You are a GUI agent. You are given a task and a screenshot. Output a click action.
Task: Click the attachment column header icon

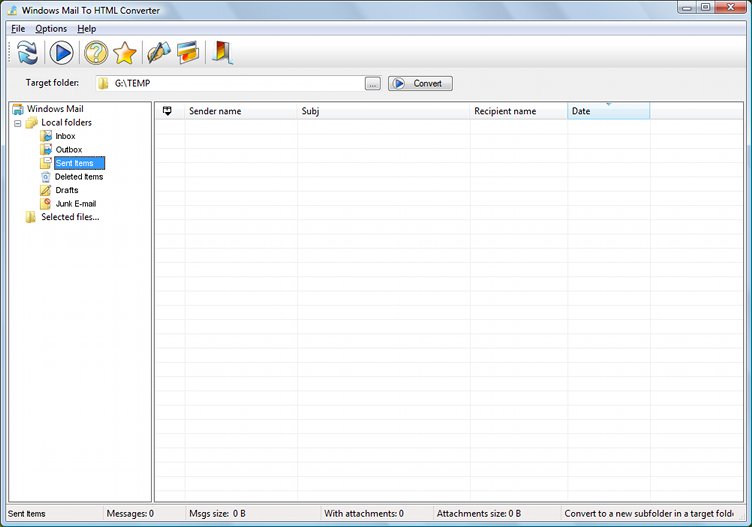coord(167,111)
